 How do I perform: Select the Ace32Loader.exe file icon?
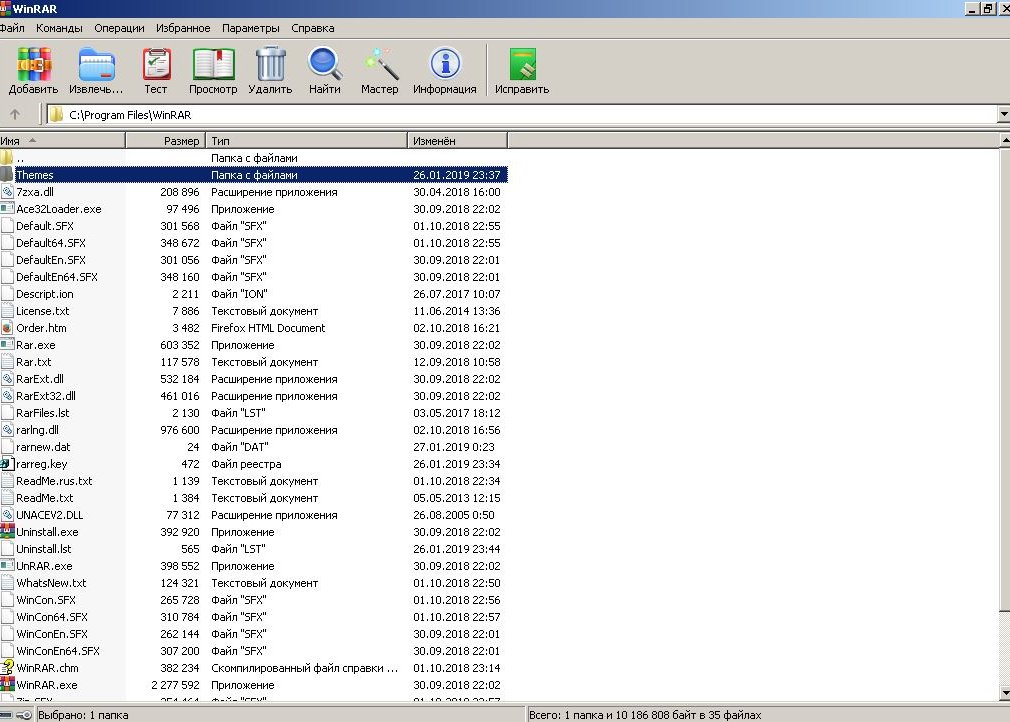click(6, 209)
